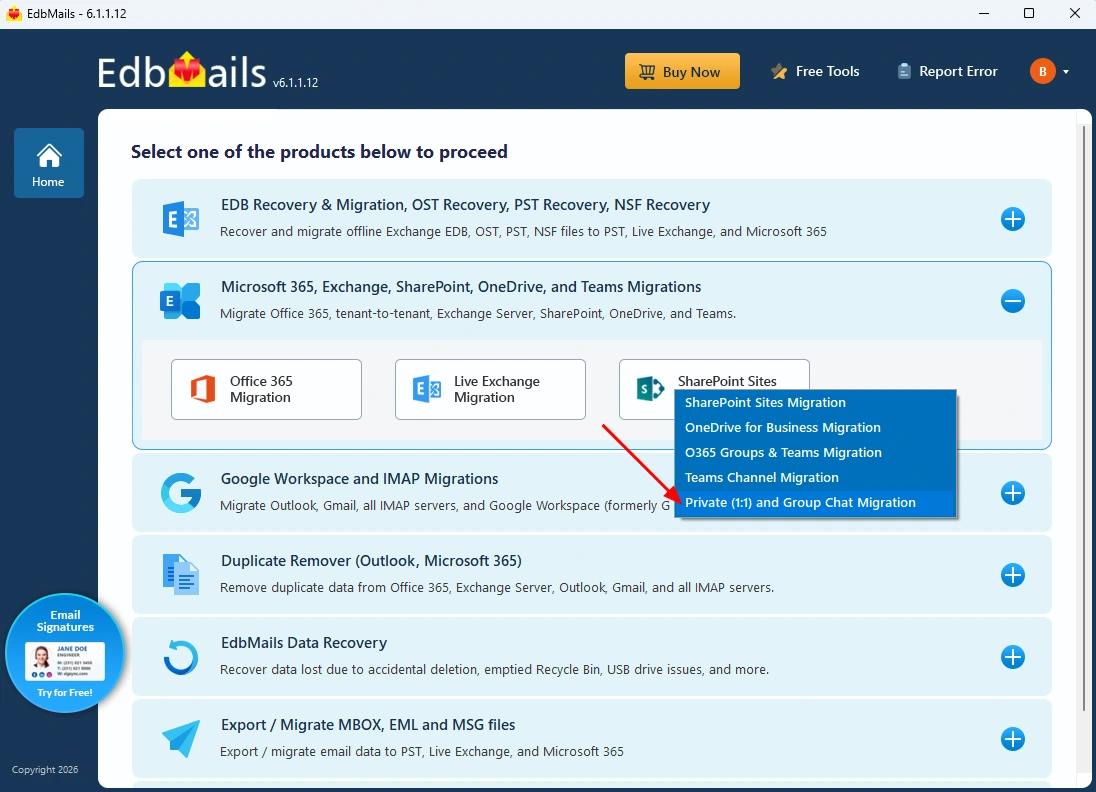The height and width of the screenshot is (792, 1096).
Task: Click the orange B user avatar
Action: 1042,71
